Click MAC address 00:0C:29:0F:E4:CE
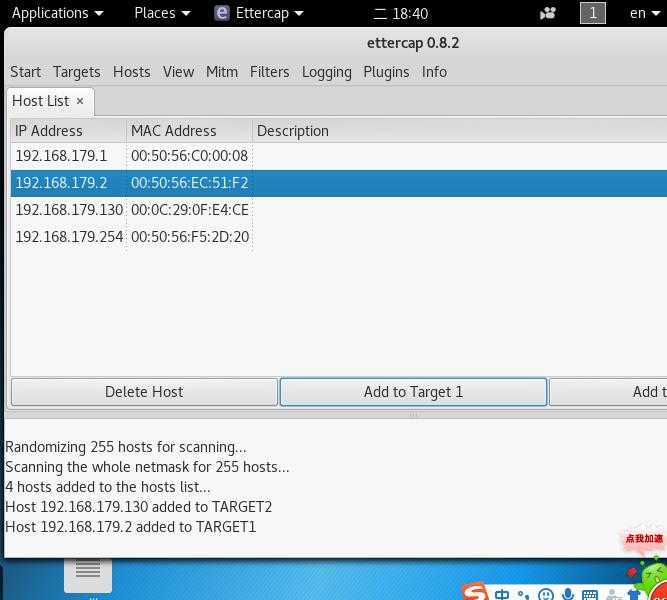Viewport: 667px width, 600px height. point(190,210)
